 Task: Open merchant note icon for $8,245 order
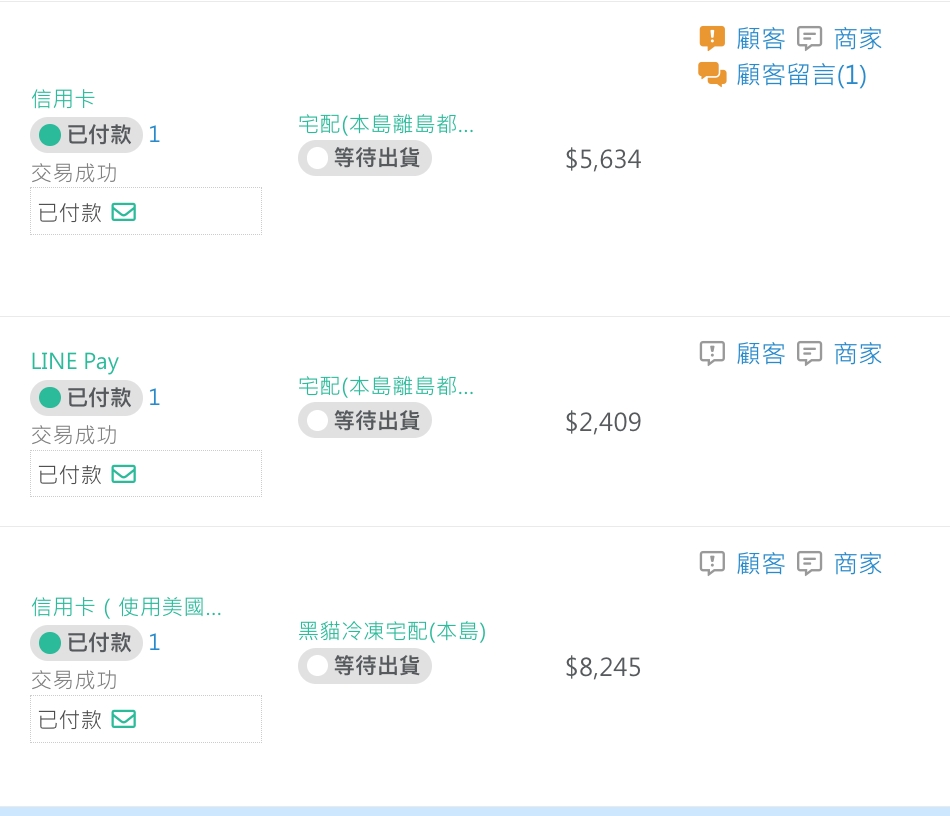coord(809,563)
